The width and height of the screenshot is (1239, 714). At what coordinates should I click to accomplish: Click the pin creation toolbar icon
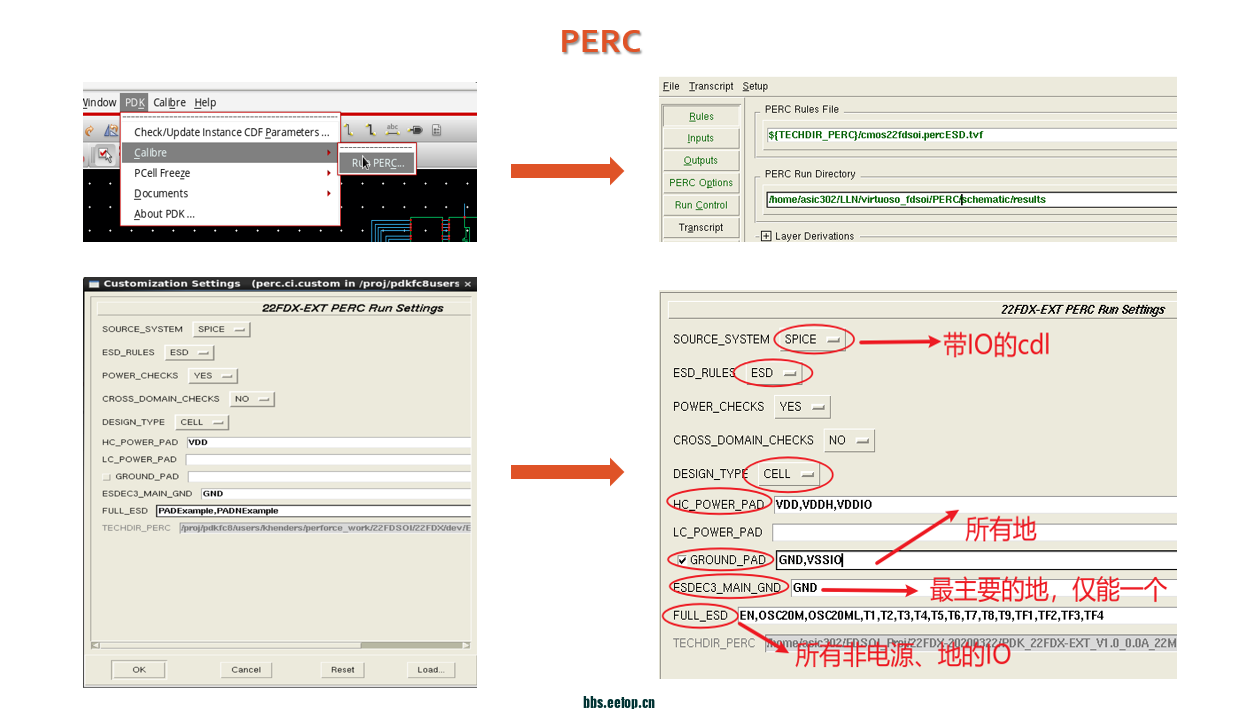pos(415,129)
